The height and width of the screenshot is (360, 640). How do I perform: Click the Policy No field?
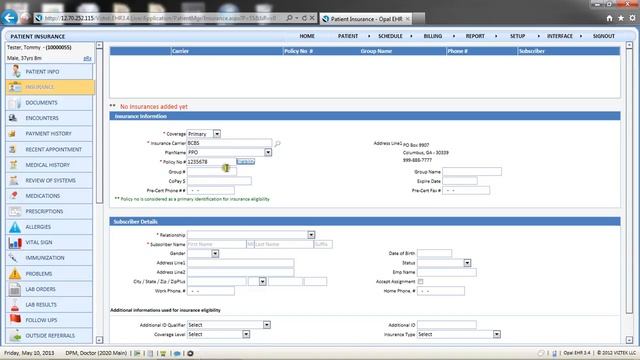(211, 162)
